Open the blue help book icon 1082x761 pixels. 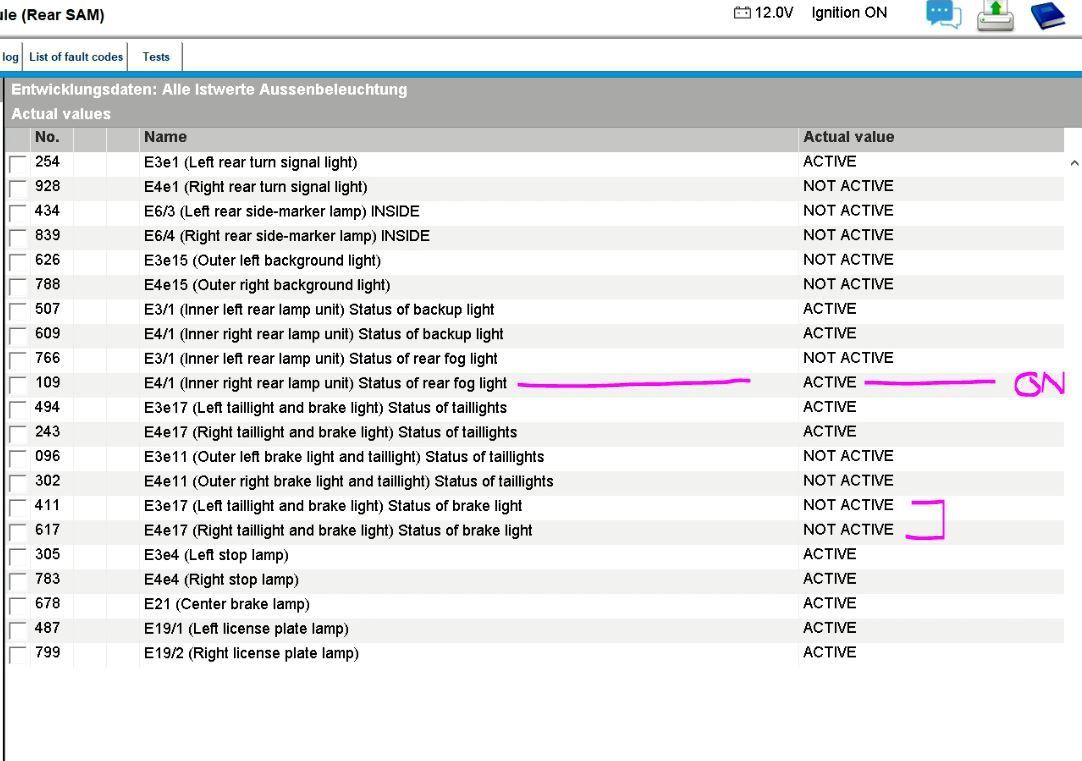1047,15
